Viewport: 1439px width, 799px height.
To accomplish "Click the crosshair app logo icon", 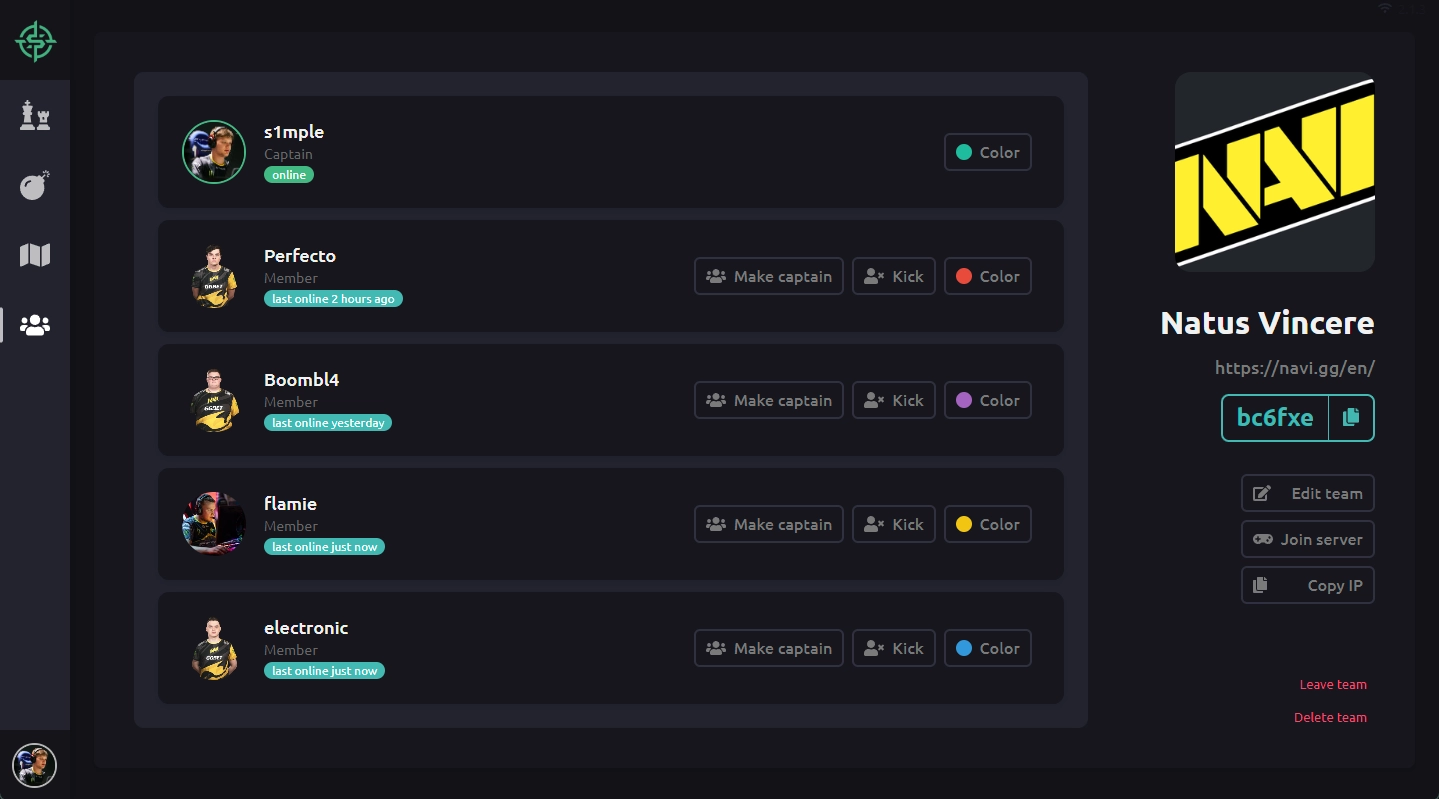I will click(35, 41).
